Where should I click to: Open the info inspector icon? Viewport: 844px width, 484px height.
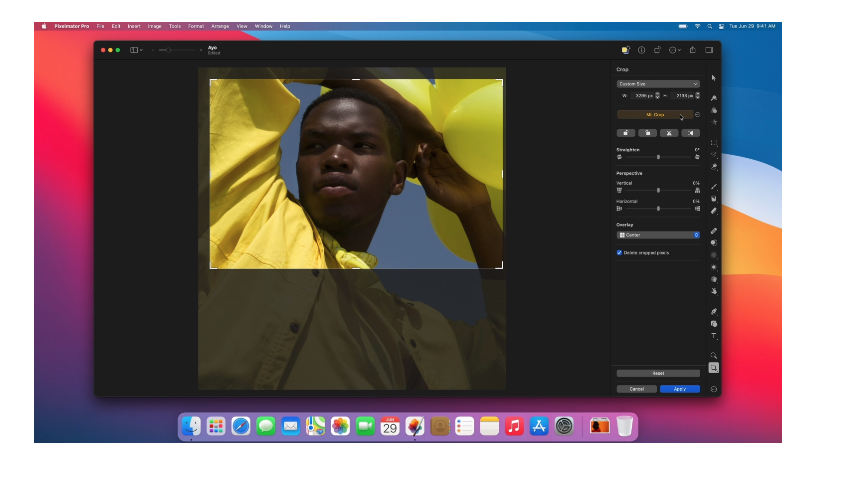[641, 50]
